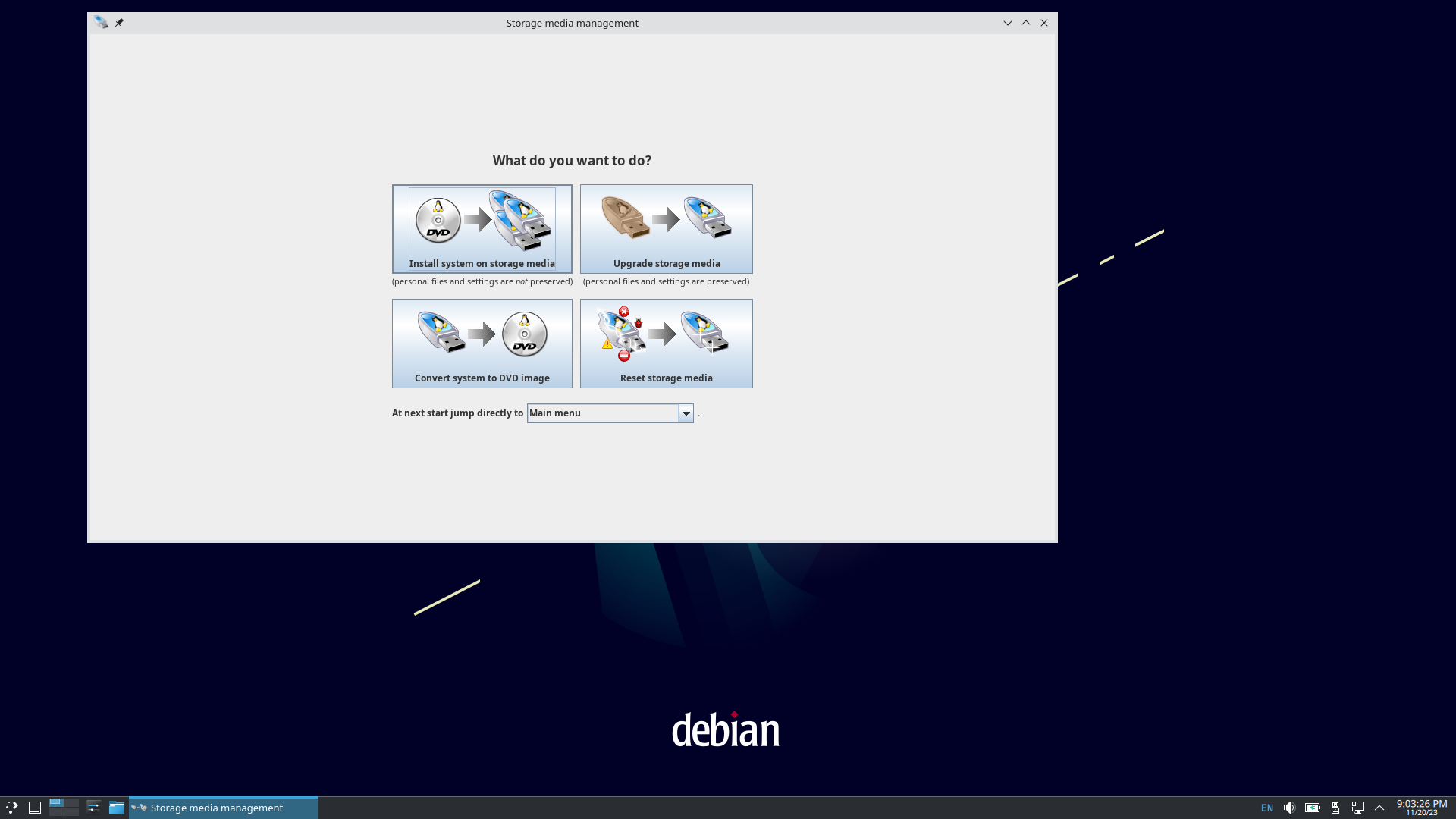This screenshot has width=1456, height=819.
Task: Select Storage media management taskbar entry
Action: pyautogui.click(x=224, y=808)
